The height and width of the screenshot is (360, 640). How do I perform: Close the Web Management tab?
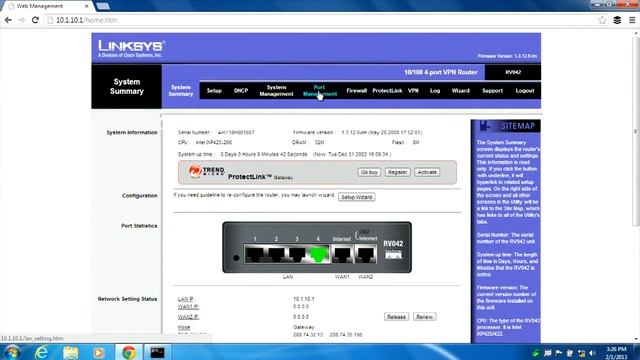pyautogui.click(x=87, y=6)
